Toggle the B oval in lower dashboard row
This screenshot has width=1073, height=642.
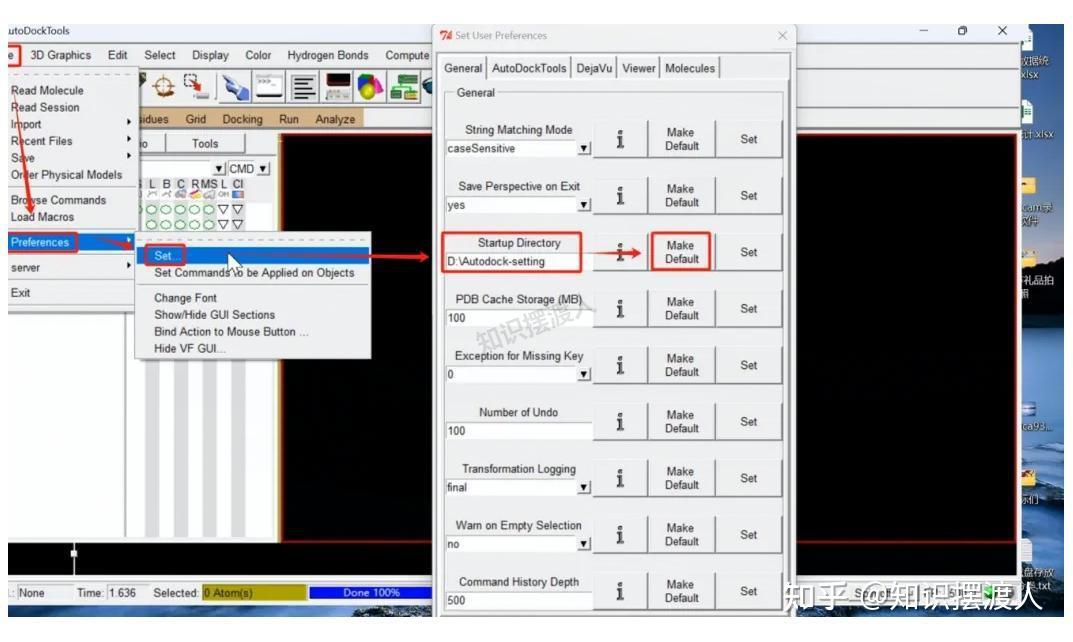(166, 224)
